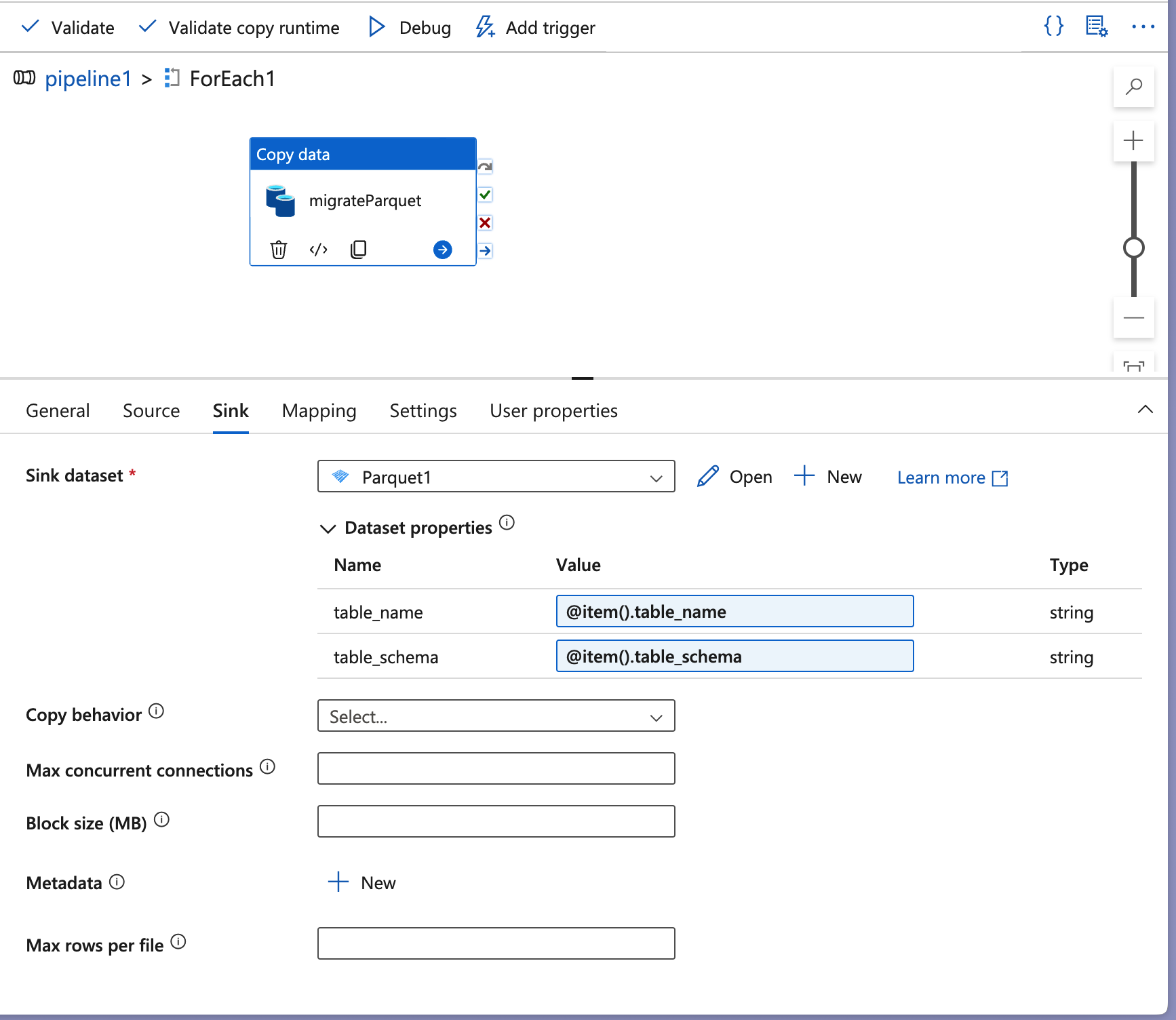Screen dimensions: 1176x1020
Task: Zoom out on canvas with minus button
Action: point(1133,317)
